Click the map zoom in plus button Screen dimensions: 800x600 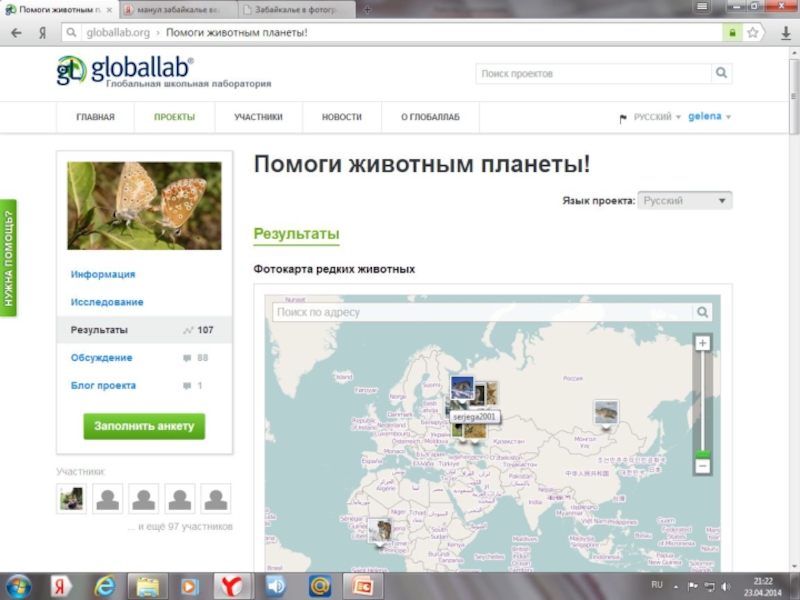pos(702,343)
